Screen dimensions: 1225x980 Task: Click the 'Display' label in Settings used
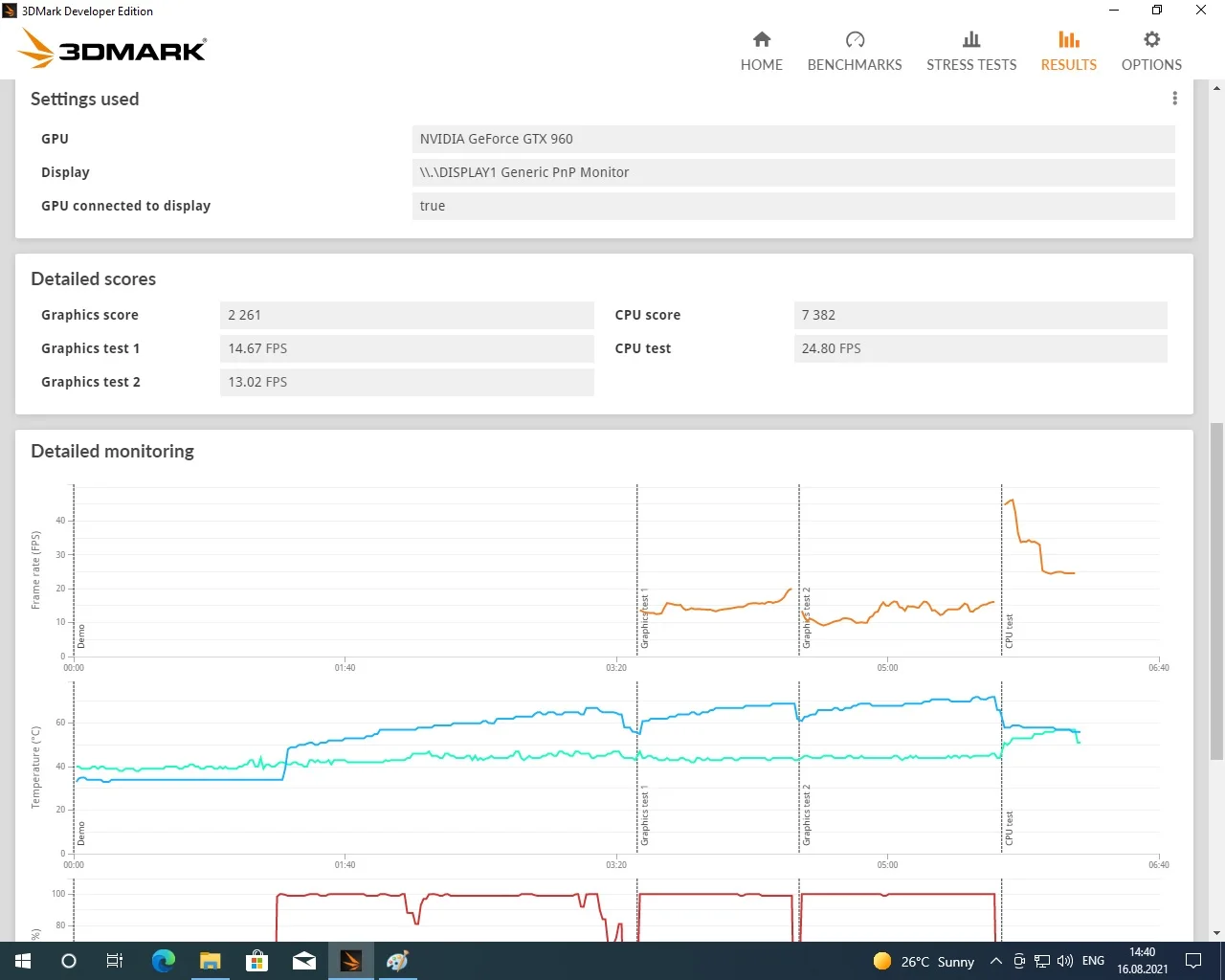65,172
